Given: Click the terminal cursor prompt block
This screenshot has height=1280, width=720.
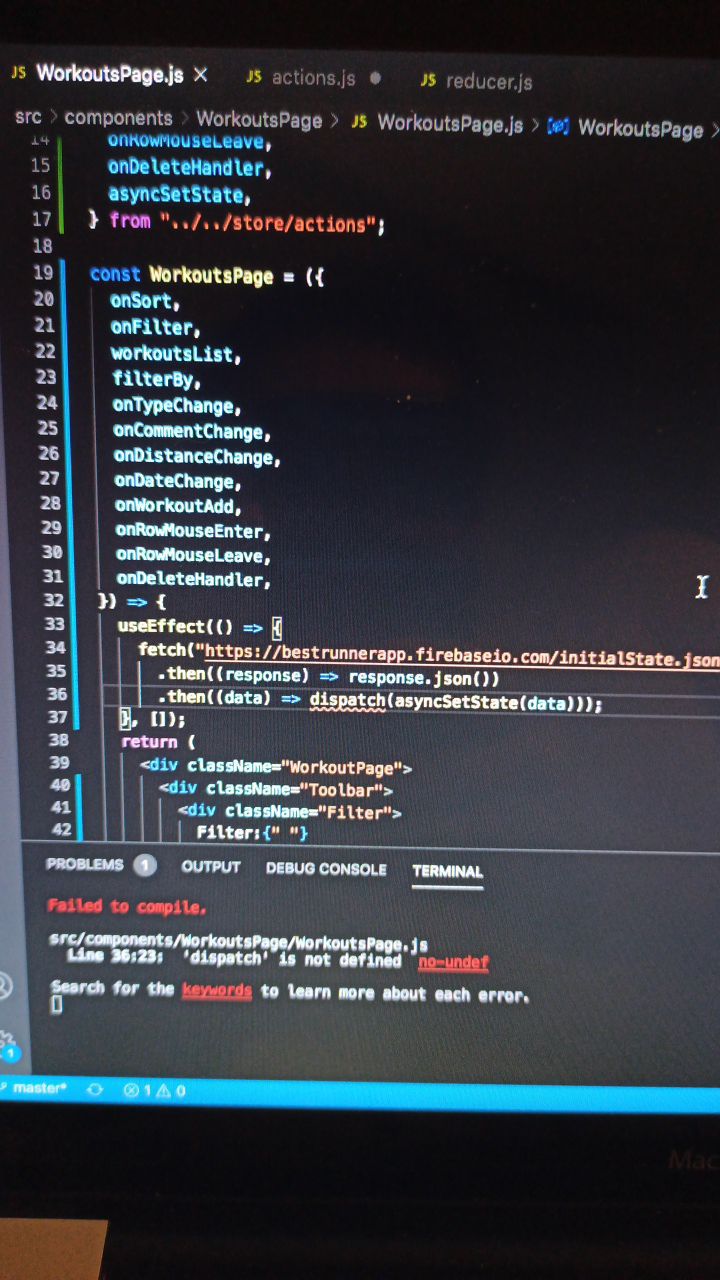Looking at the screenshot, I should pyautogui.click(x=56, y=1006).
